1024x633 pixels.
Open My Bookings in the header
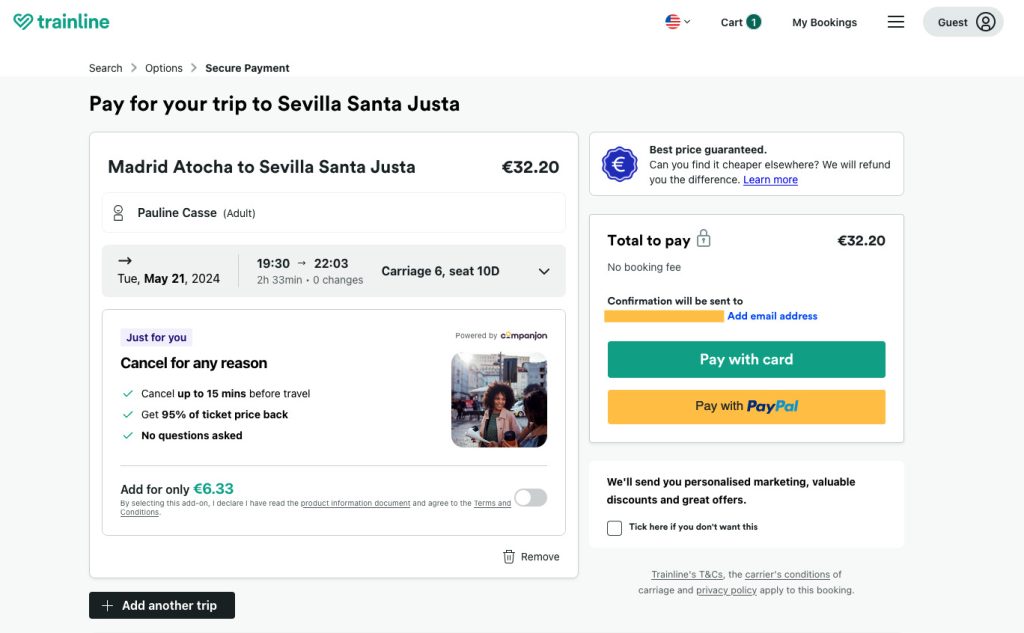tap(824, 22)
